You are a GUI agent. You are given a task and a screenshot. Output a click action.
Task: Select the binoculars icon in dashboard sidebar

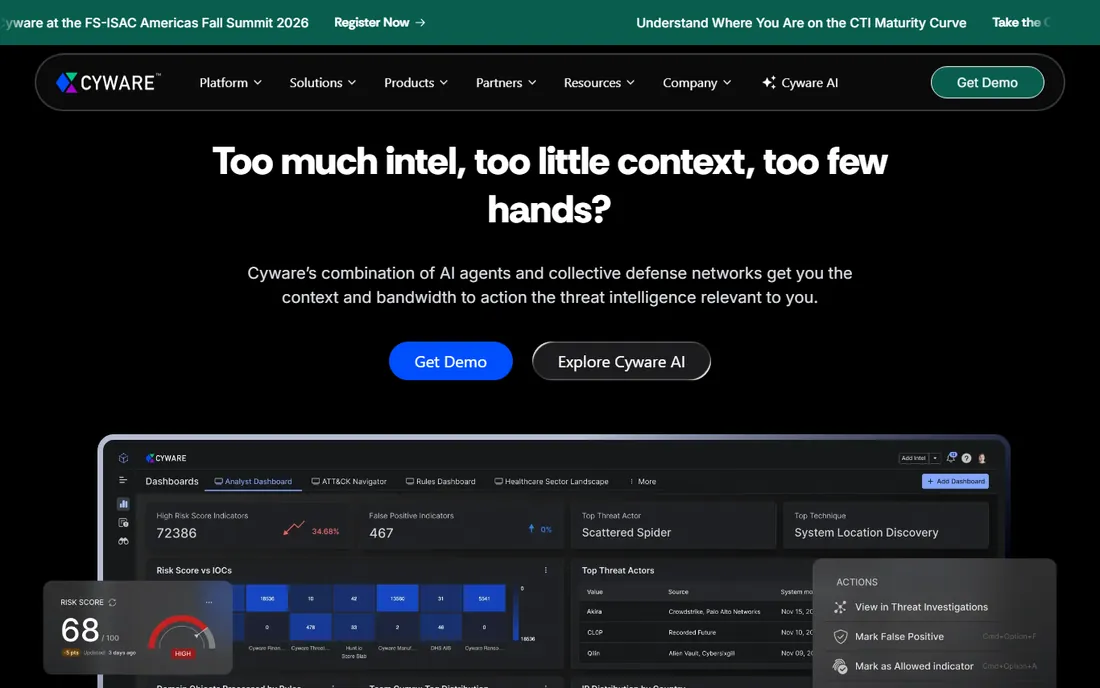coord(123,541)
